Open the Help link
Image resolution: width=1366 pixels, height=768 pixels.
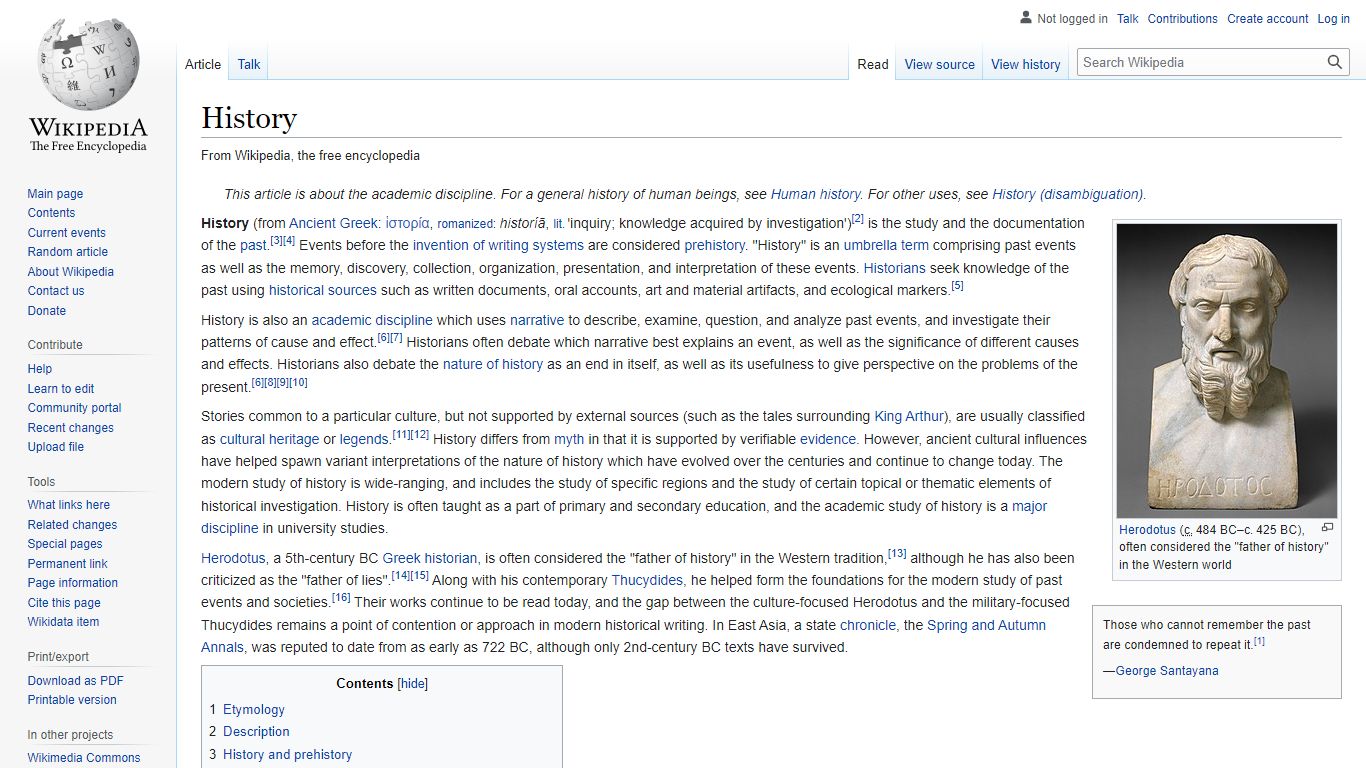coord(40,369)
